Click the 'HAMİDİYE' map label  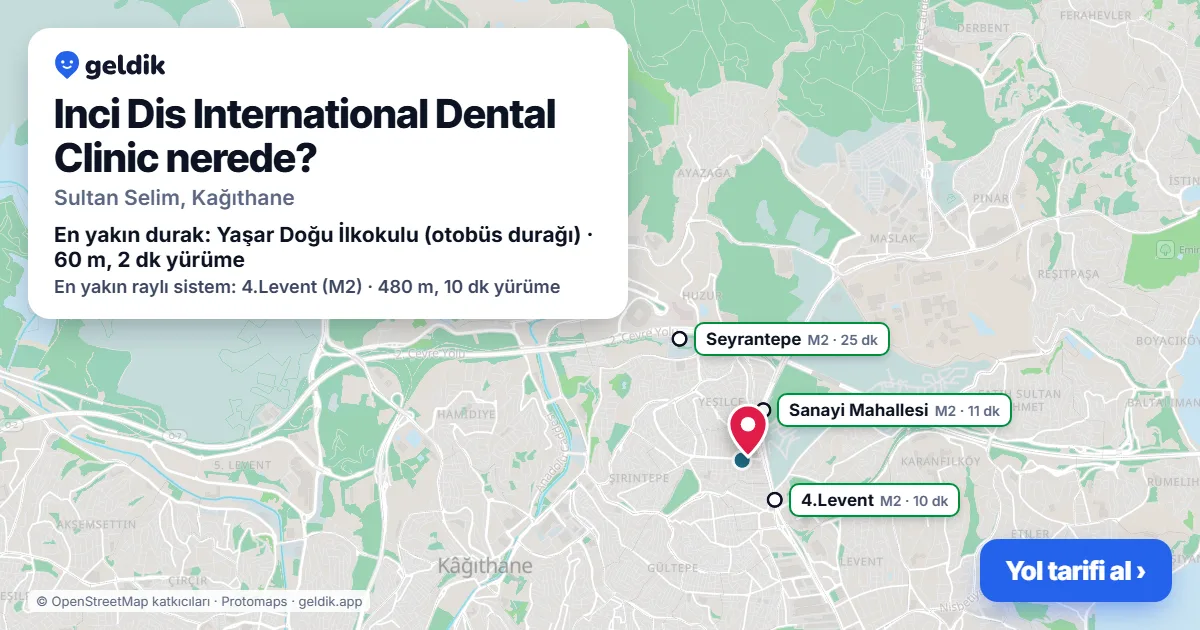[466, 413]
